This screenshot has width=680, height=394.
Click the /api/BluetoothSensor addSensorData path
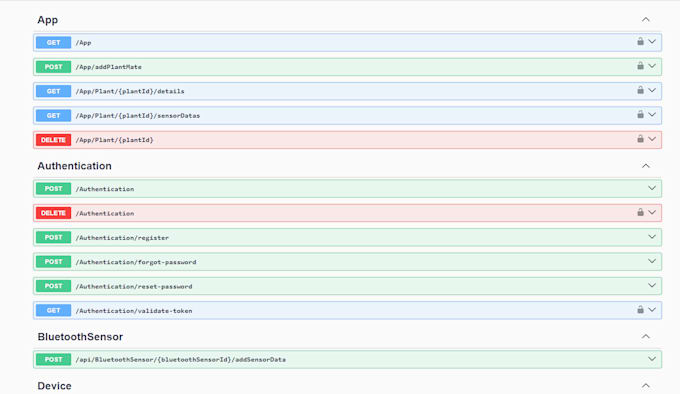[x=181, y=360]
